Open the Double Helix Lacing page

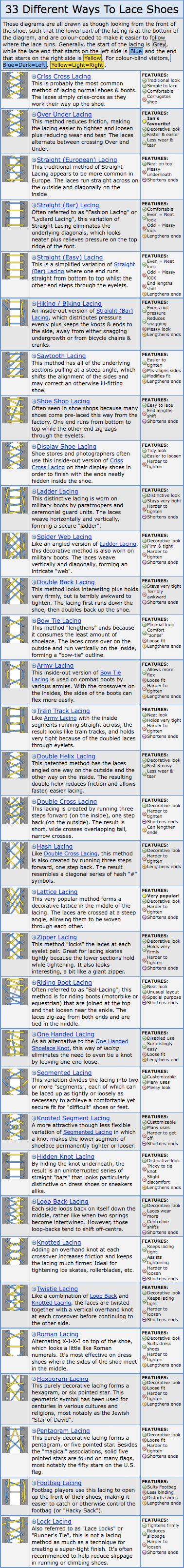click(66, 756)
